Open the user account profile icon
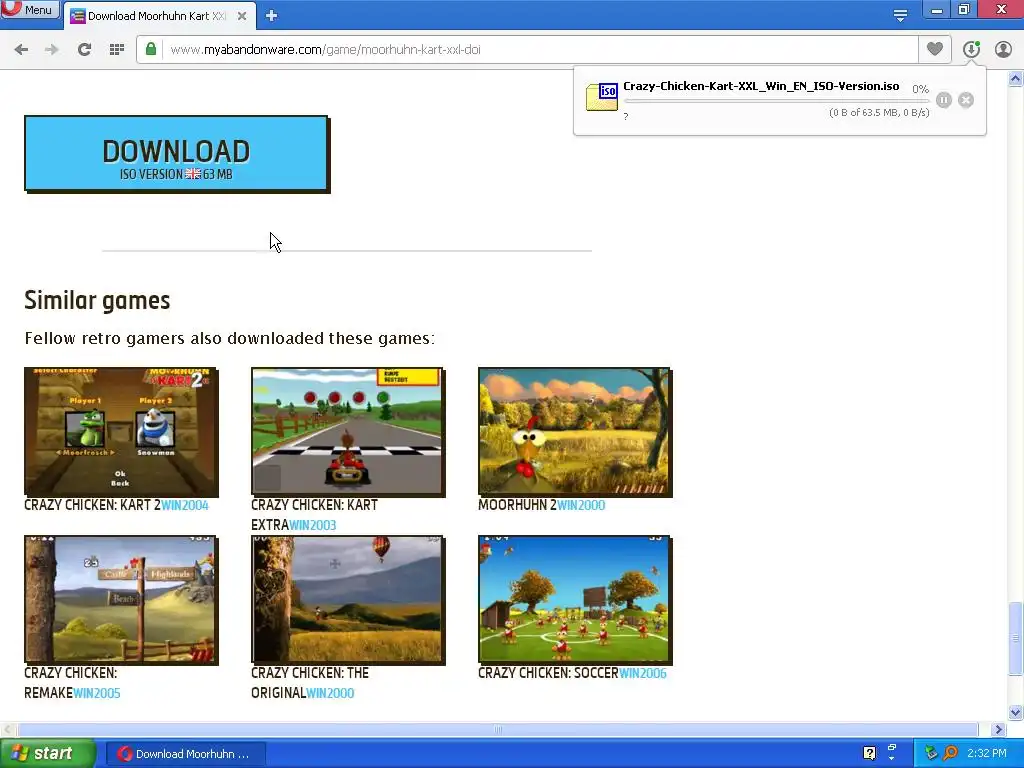The width and height of the screenshot is (1024, 768). tap(1004, 50)
